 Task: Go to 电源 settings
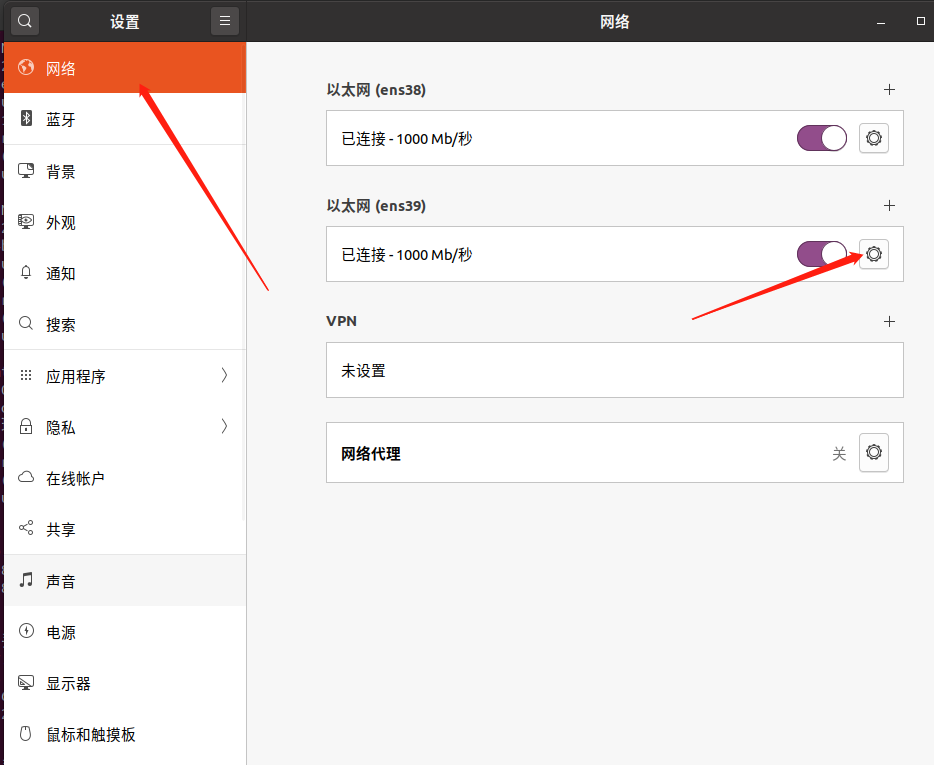click(x=125, y=632)
